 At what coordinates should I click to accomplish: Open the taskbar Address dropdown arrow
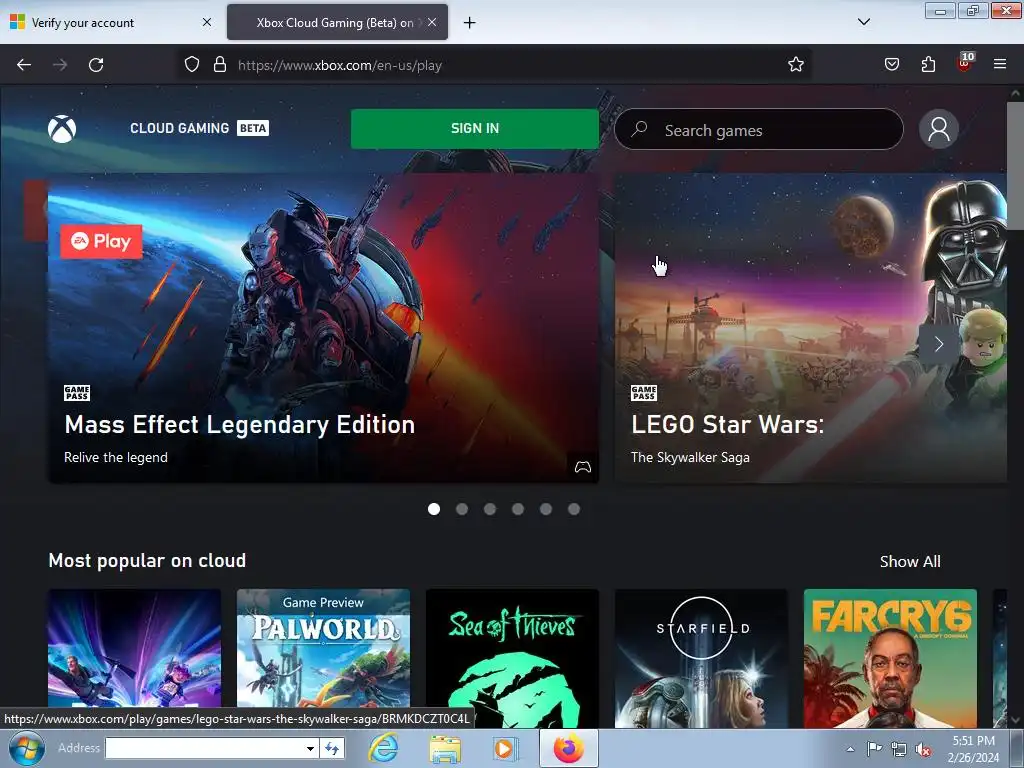[x=310, y=748]
